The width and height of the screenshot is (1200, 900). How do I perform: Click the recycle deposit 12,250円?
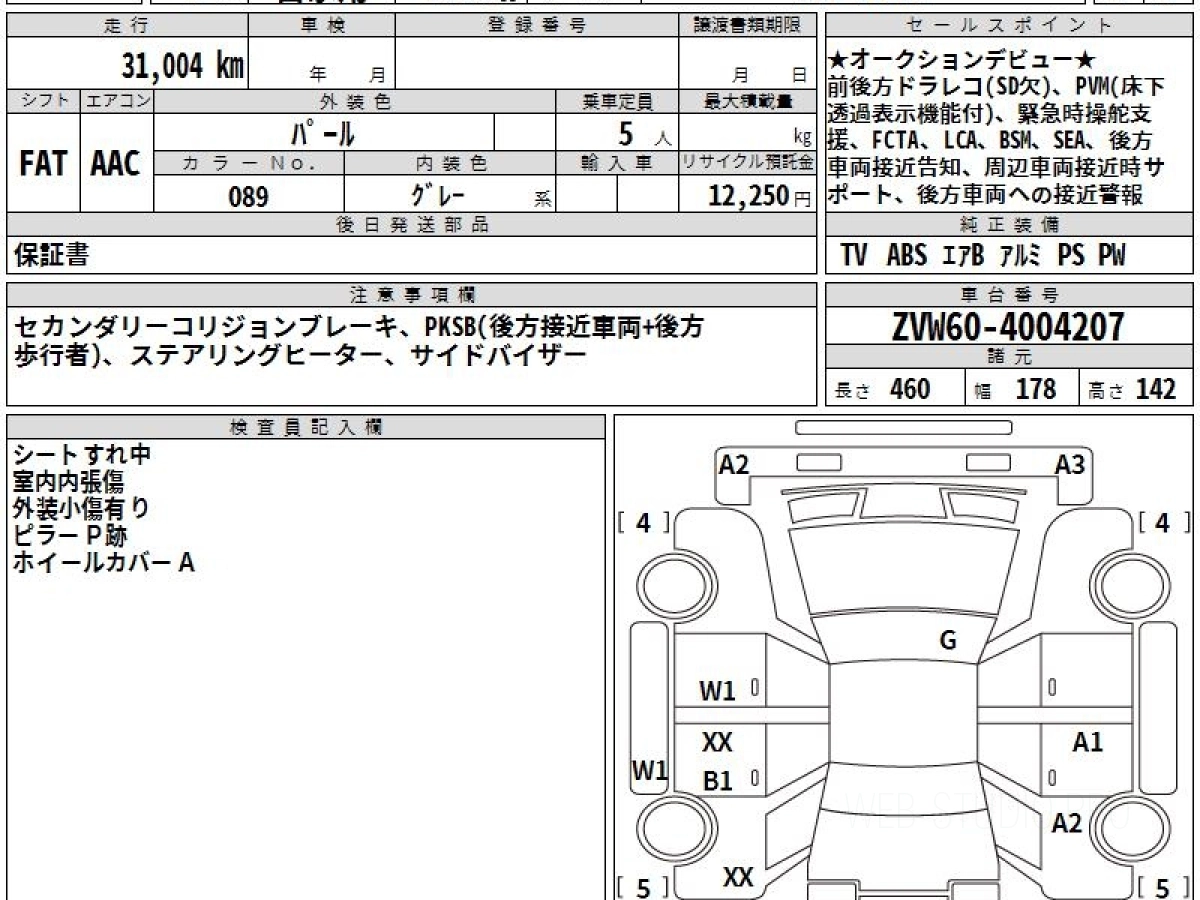click(x=760, y=196)
